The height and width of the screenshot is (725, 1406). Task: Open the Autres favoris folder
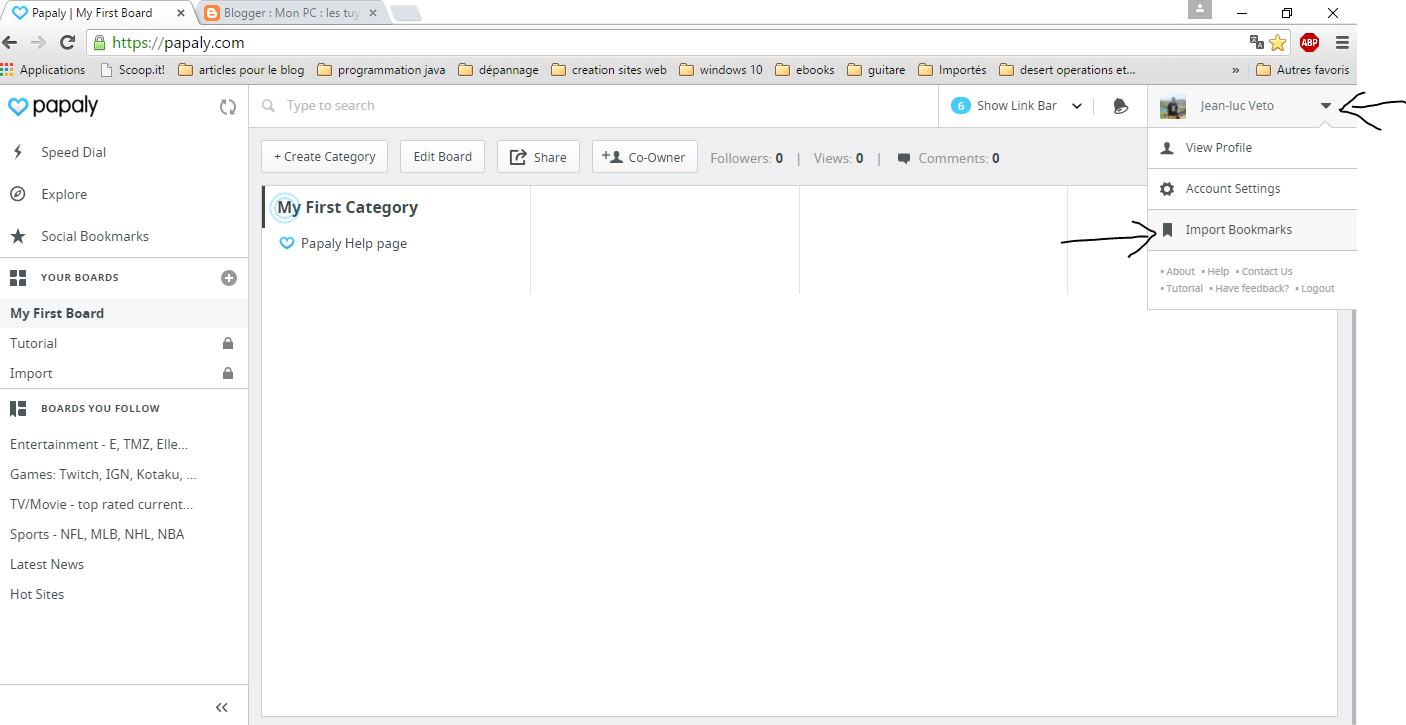click(x=1302, y=70)
